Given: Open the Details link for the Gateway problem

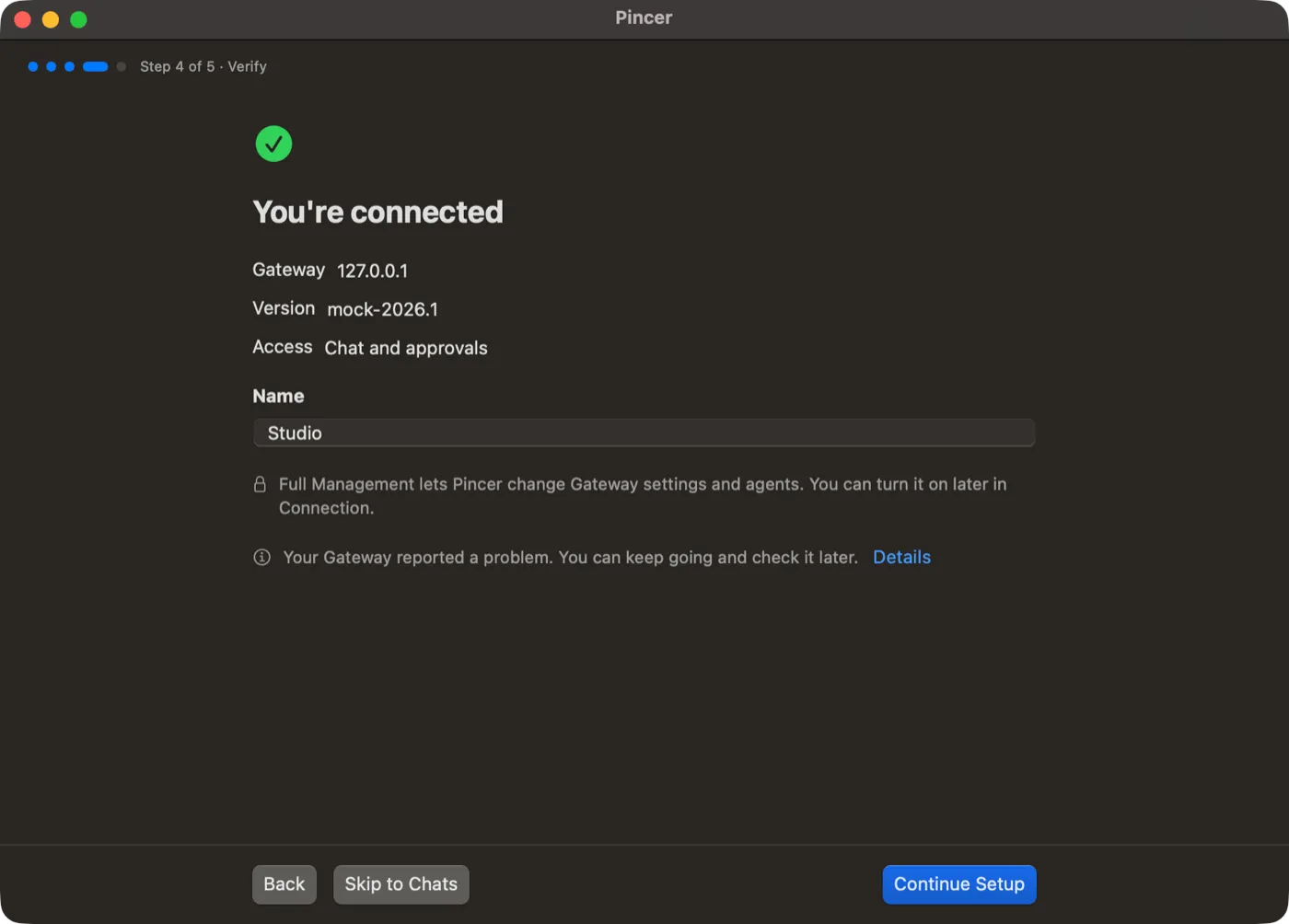Looking at the screenshot, I should [901, 557].
